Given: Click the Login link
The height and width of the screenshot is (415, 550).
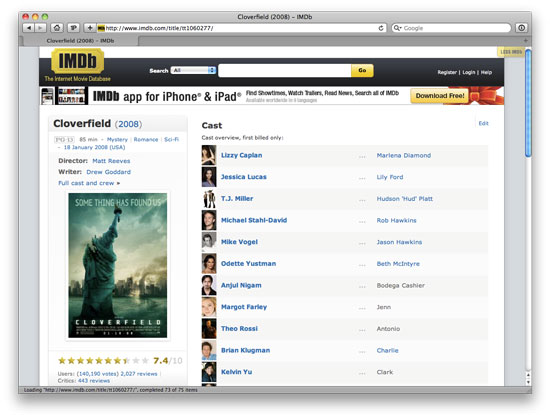Looking at the screenshot, I should pos(469,72).
